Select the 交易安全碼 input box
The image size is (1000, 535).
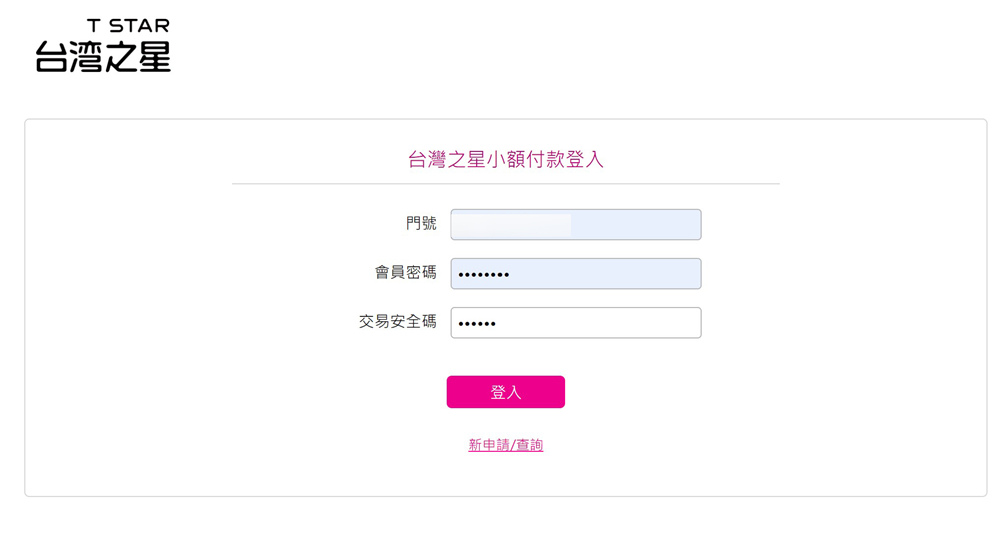(x=575, y=323)
